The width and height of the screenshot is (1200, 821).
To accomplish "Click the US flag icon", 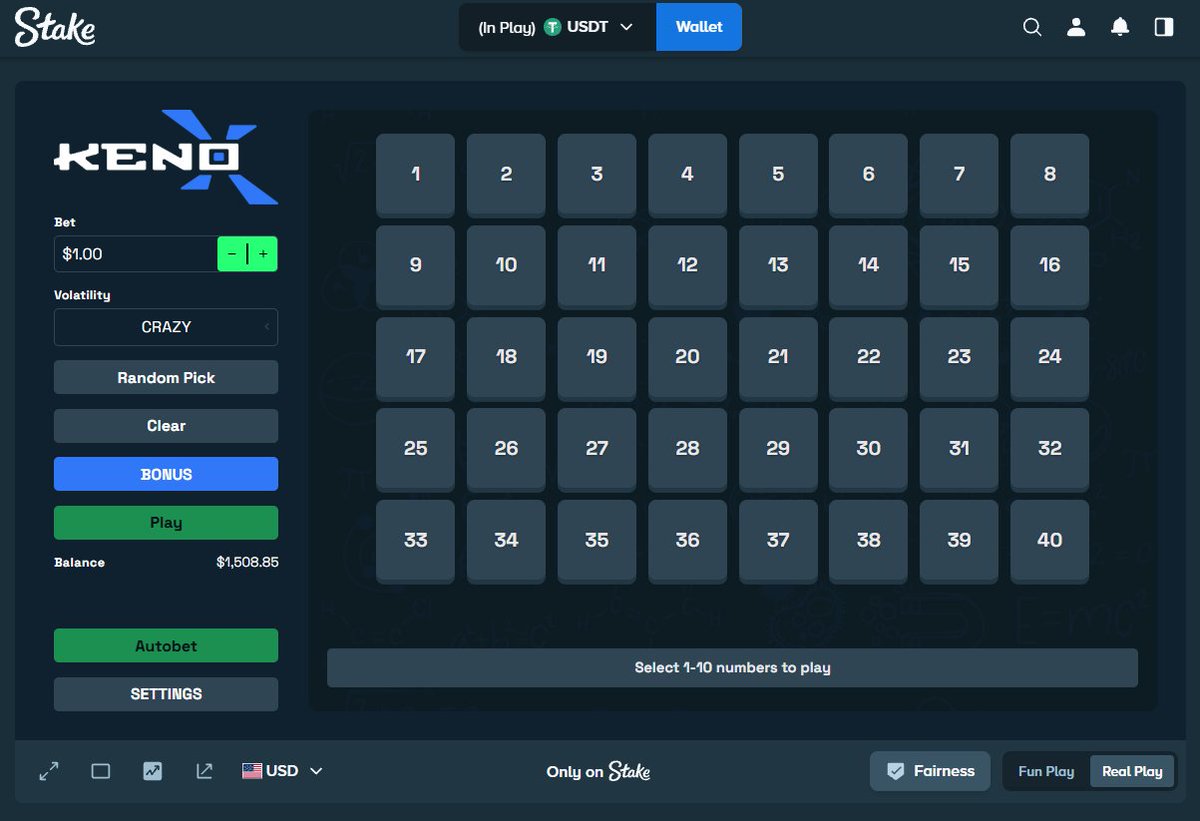I will [x=252, y=771].
